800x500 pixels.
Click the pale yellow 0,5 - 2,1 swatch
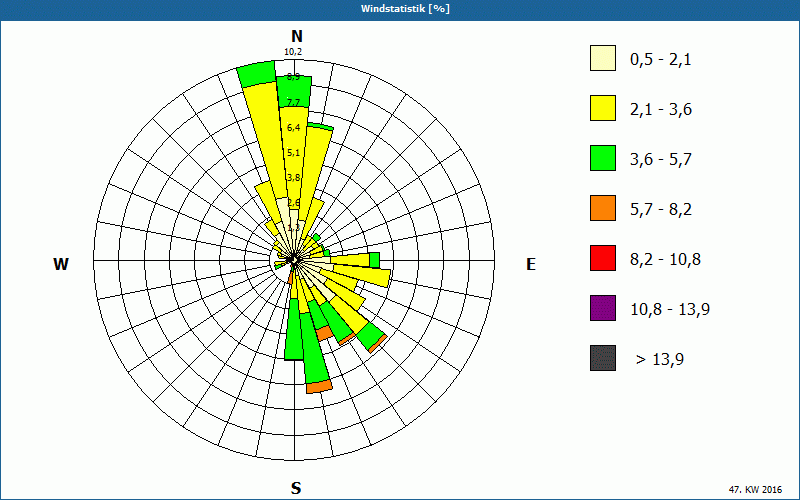coord(603,58)
